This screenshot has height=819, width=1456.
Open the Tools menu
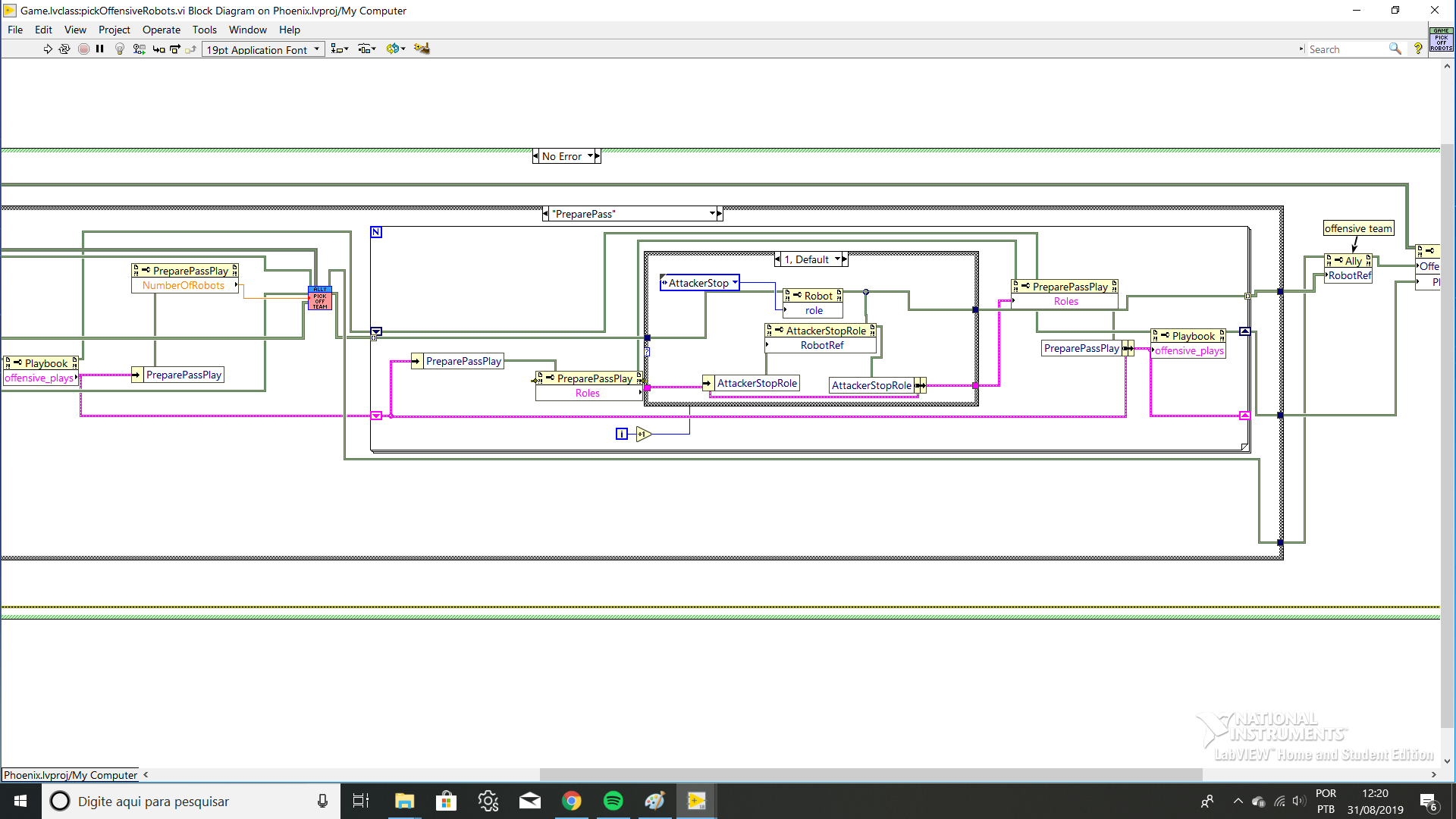(205, 30)
